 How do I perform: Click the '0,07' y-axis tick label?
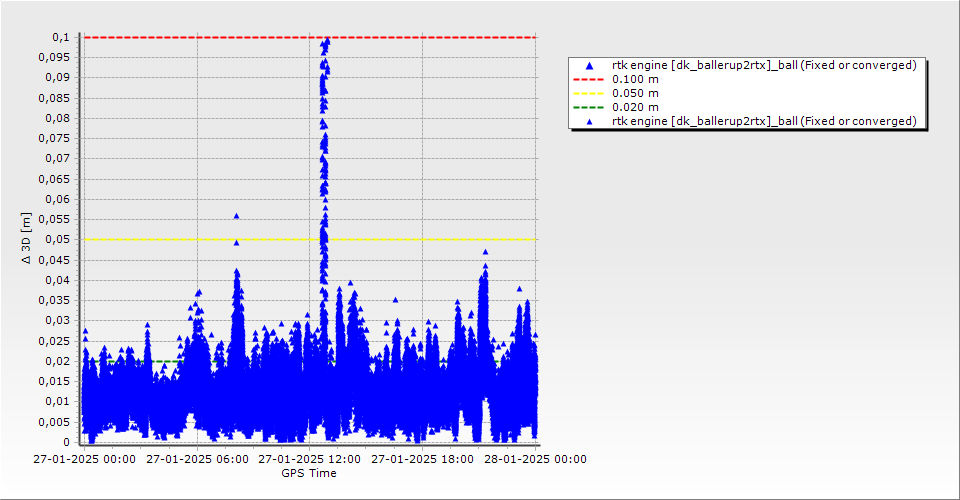[58, 159]
